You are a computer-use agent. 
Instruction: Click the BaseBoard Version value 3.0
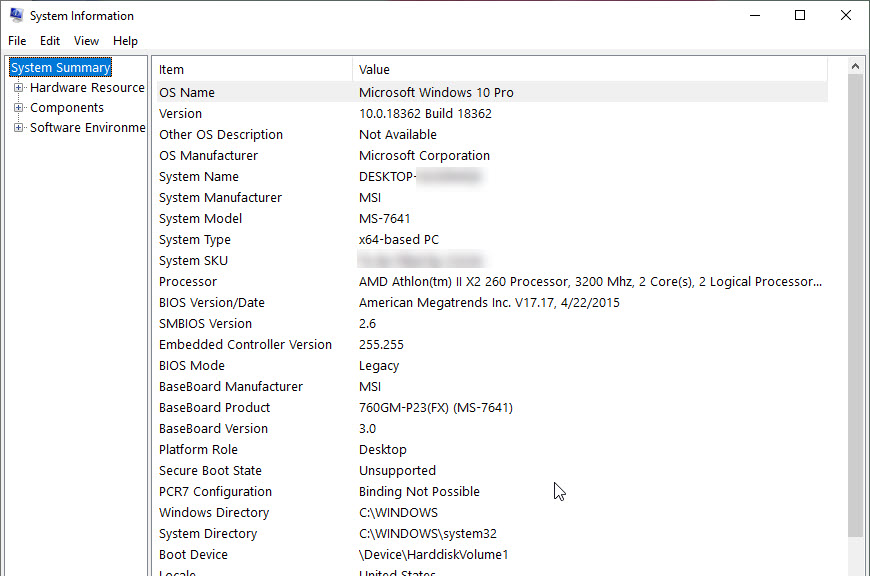(x=367, y=429)
